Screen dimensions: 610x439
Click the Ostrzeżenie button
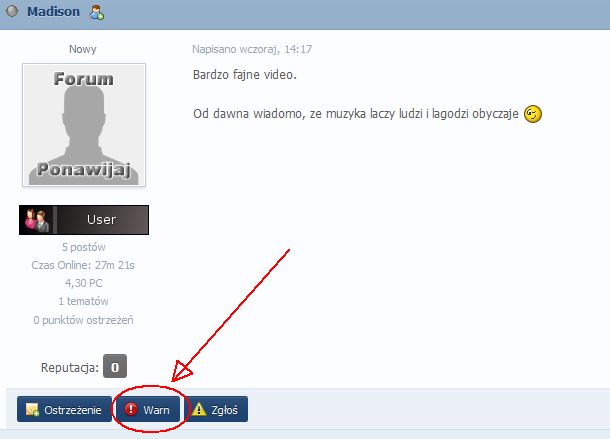[64, 409]
